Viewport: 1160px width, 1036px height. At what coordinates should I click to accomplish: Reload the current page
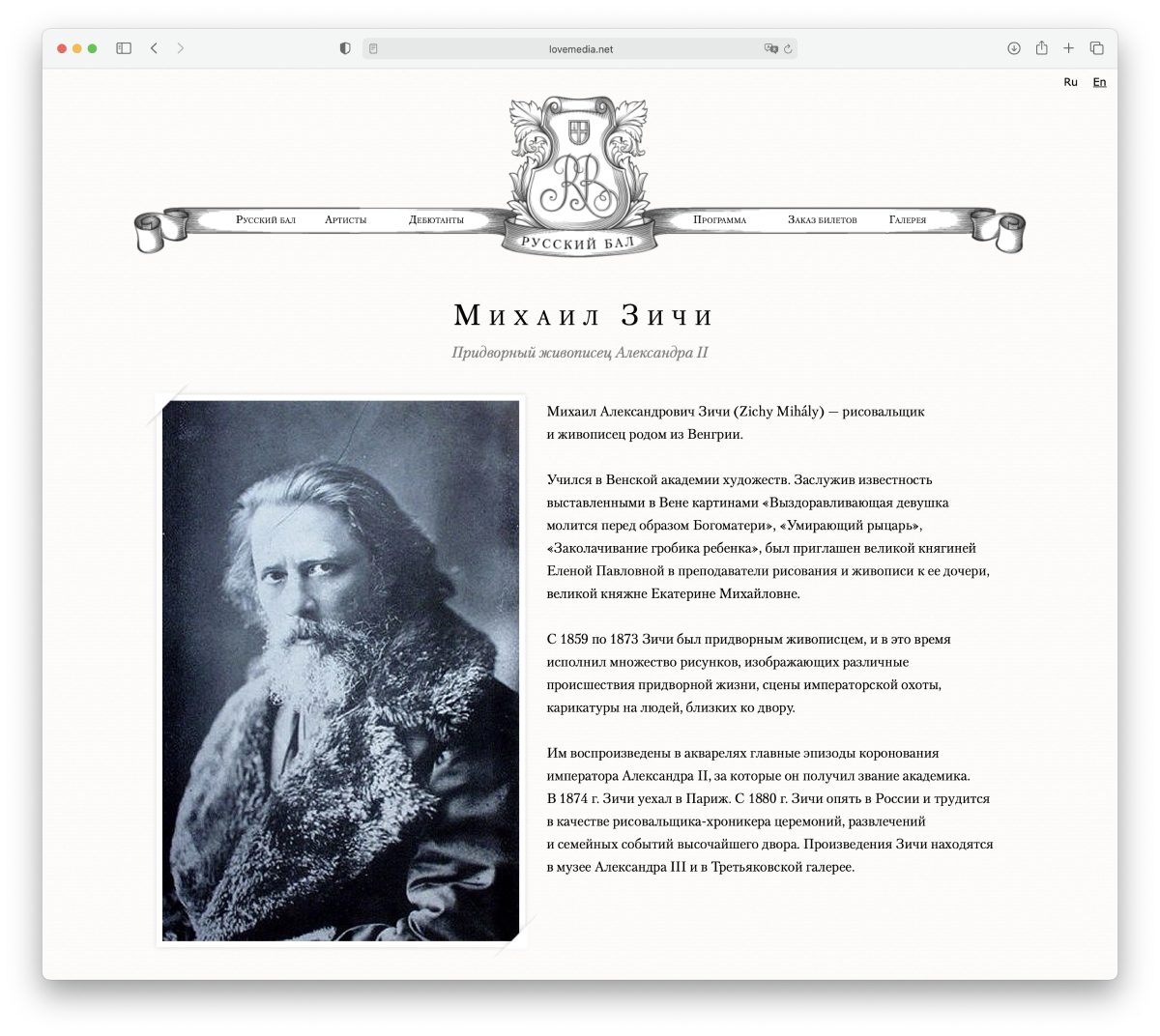tap(789, 48)
